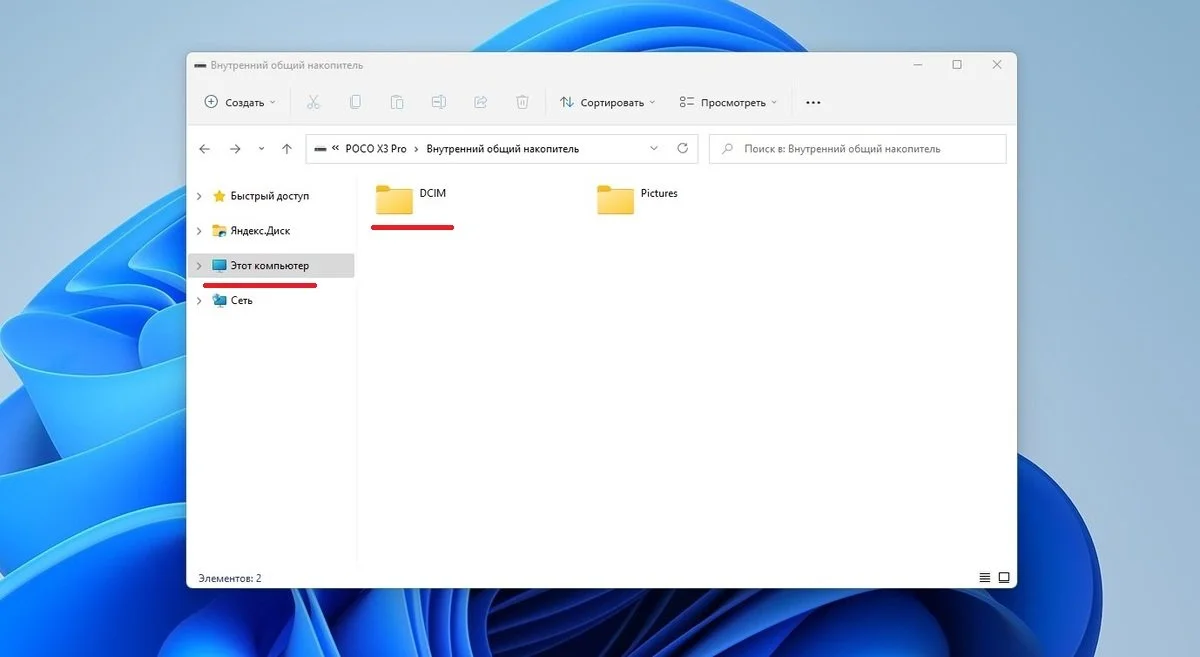Switch to large icons view

[x=1004, y=578]
